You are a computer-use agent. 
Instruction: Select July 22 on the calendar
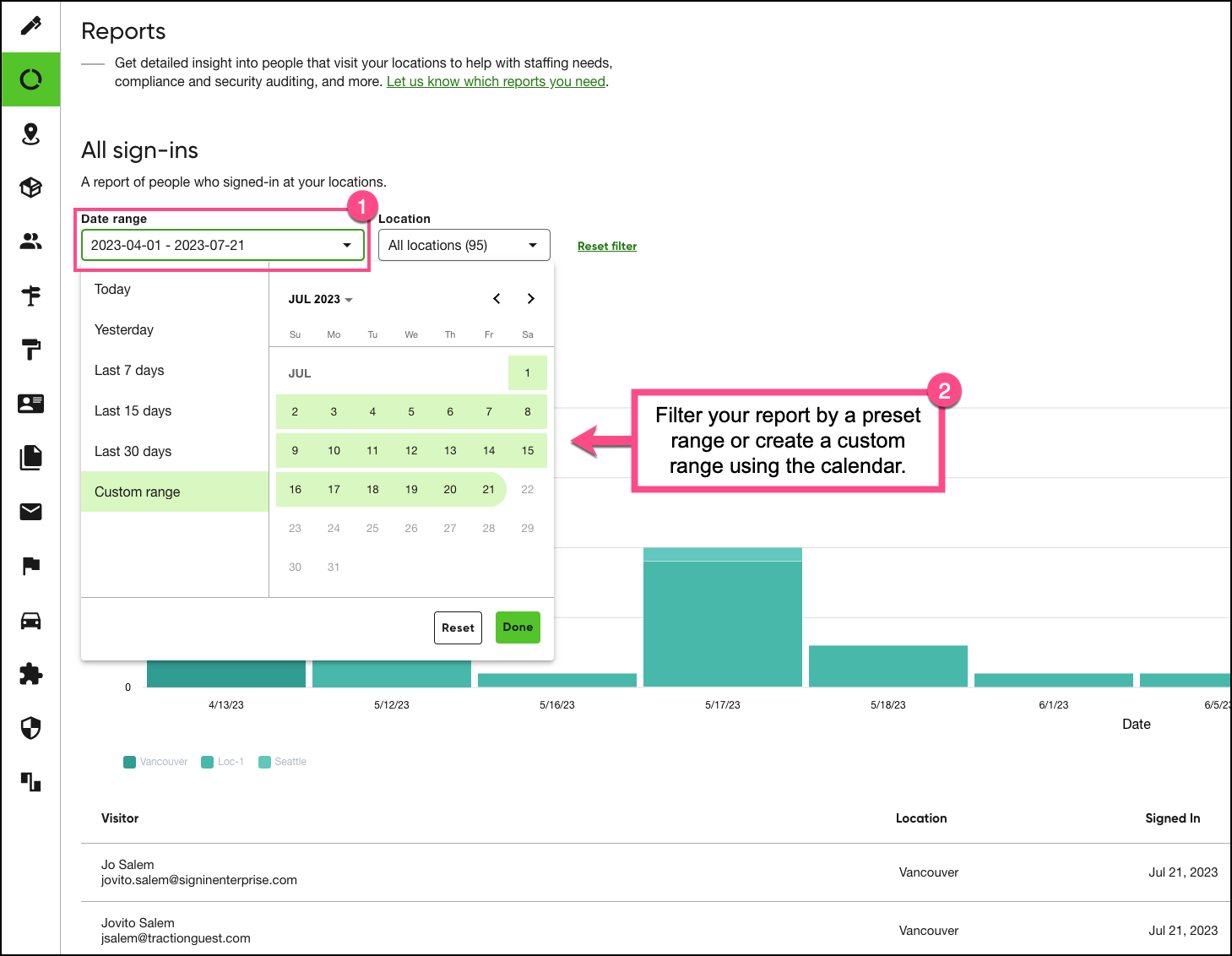click(x=527, y=489)
